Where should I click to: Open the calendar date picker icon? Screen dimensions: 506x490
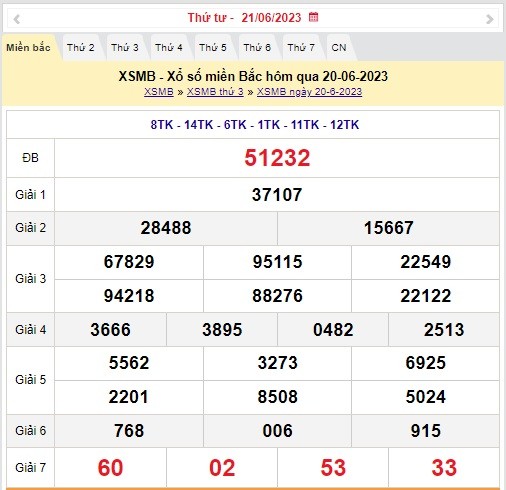click(x=313, y=17)
